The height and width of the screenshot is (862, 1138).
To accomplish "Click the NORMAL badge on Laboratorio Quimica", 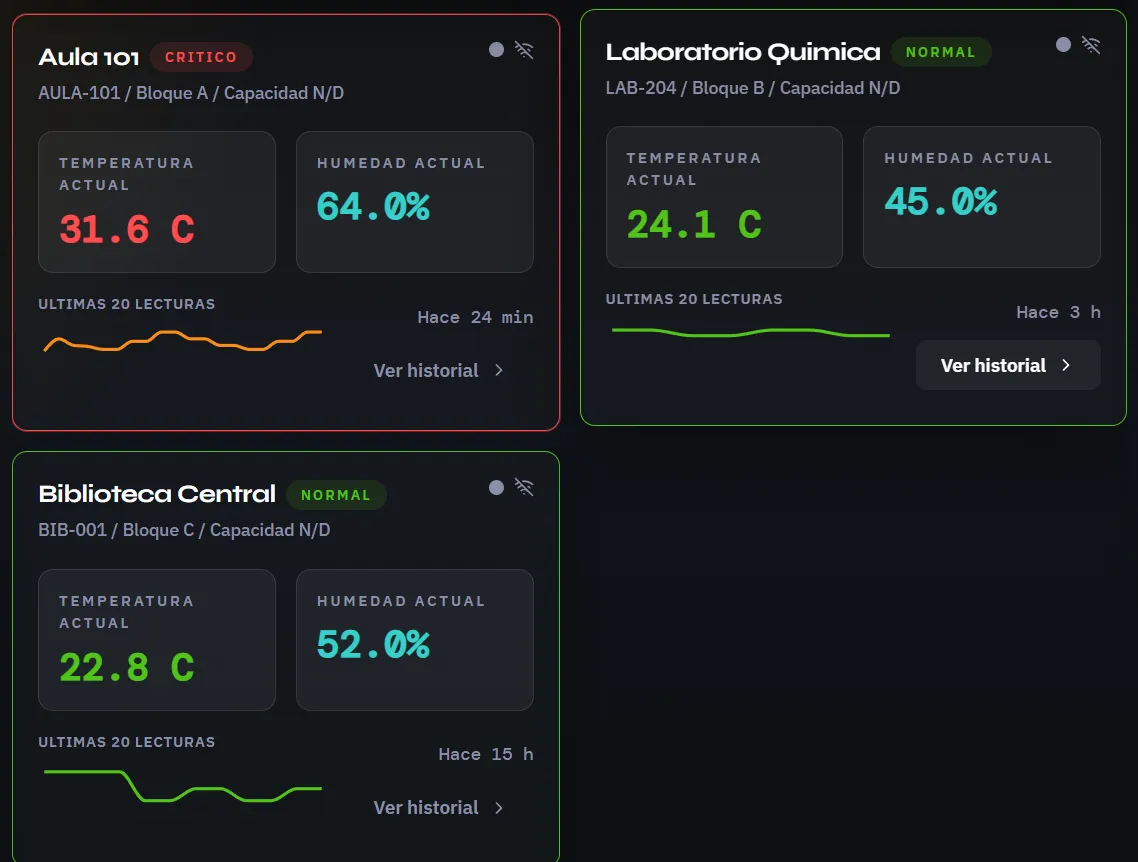I will pos(941,52).
